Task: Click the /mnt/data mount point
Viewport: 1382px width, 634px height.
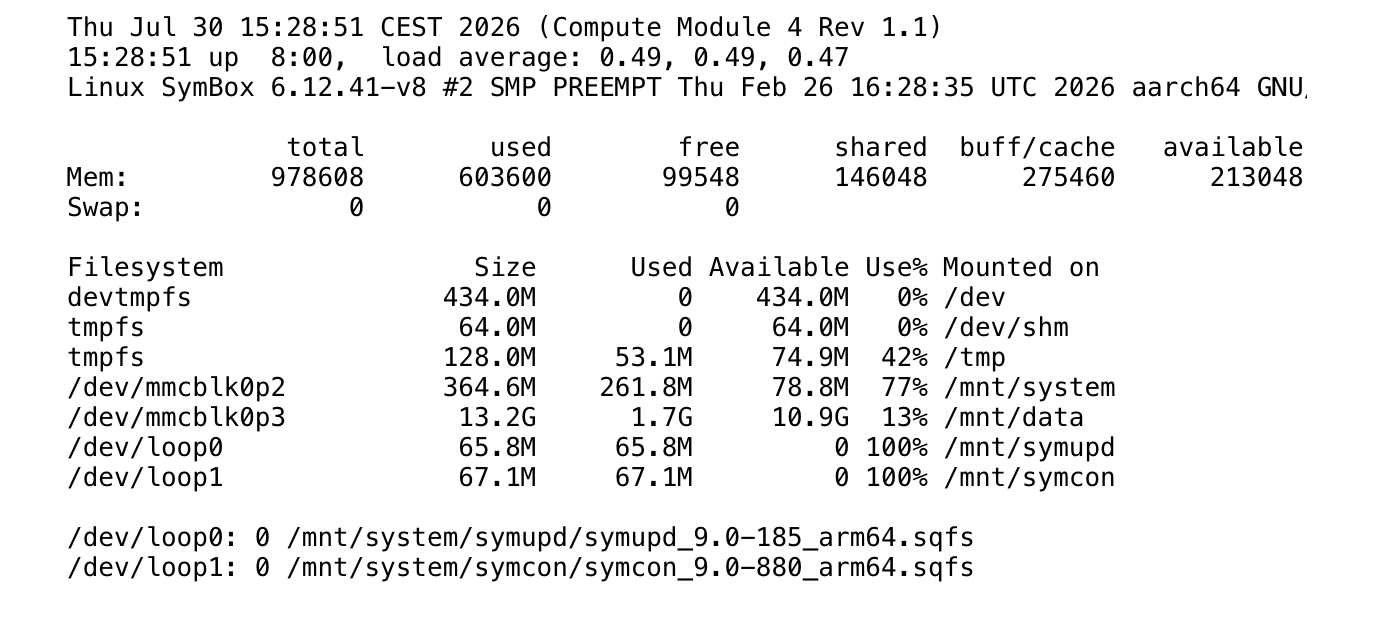Action: [1013, 418]
